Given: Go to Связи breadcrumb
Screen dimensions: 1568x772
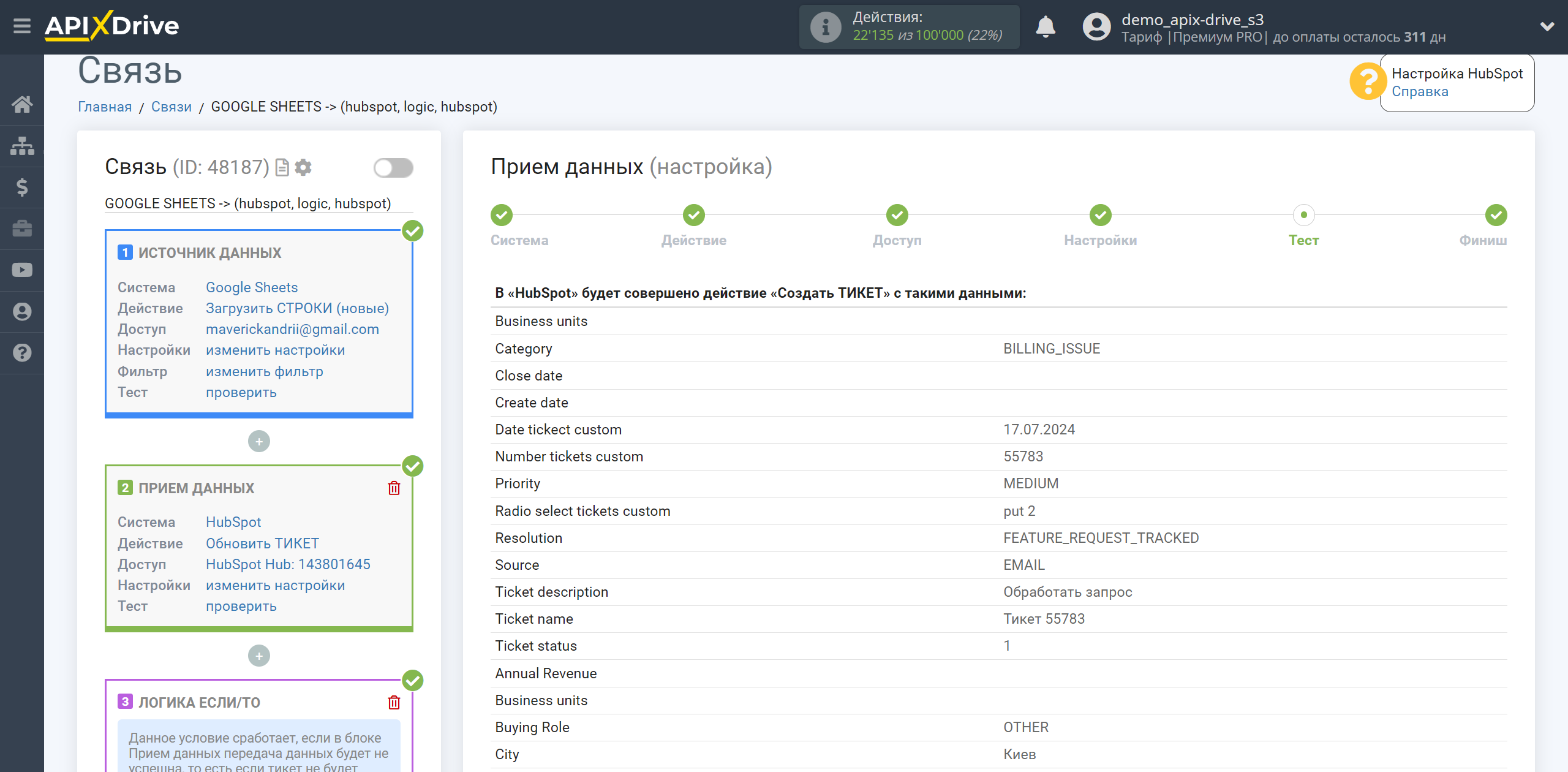Looking at the screenshot, I should [171, 107].
